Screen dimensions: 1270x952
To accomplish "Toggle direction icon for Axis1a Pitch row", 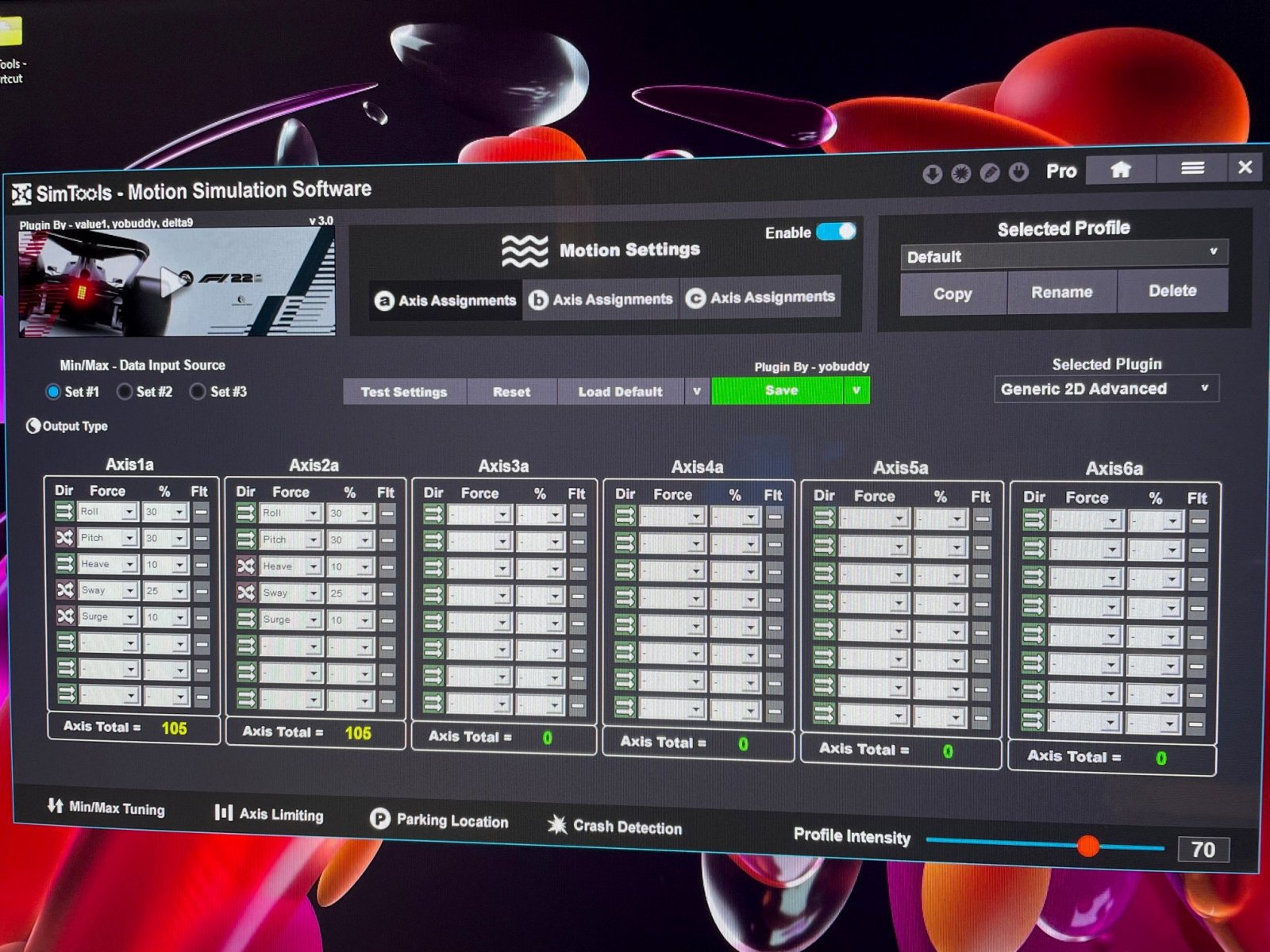I will click(x=64, y=537).
